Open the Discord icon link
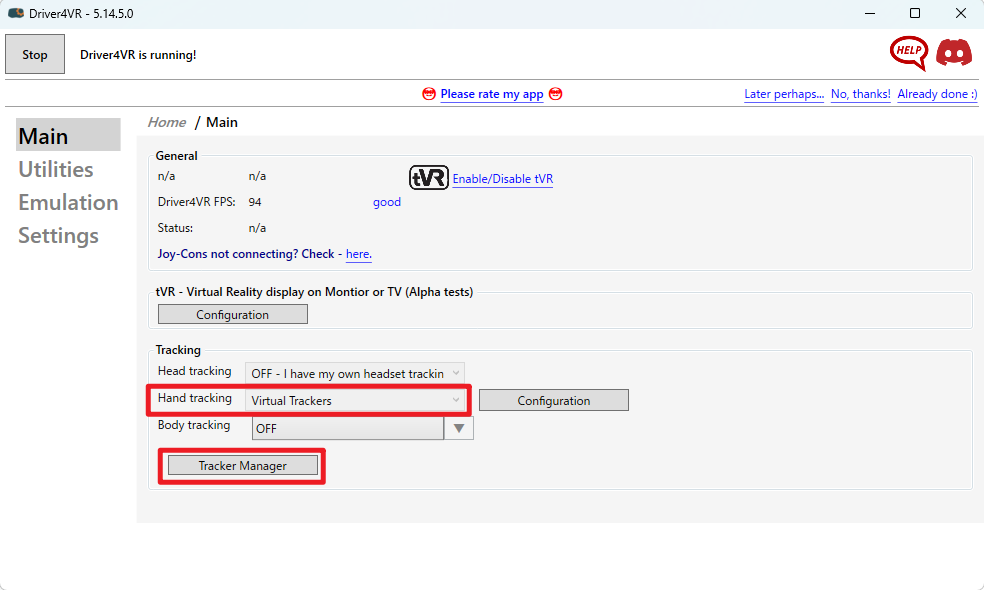This screenshot has width=984, height=590. coord(954,53)
